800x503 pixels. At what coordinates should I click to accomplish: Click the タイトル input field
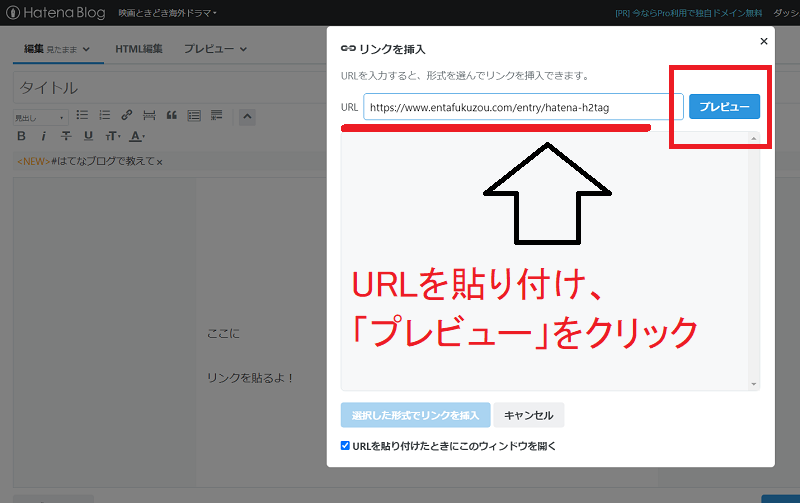click(169, 88)
